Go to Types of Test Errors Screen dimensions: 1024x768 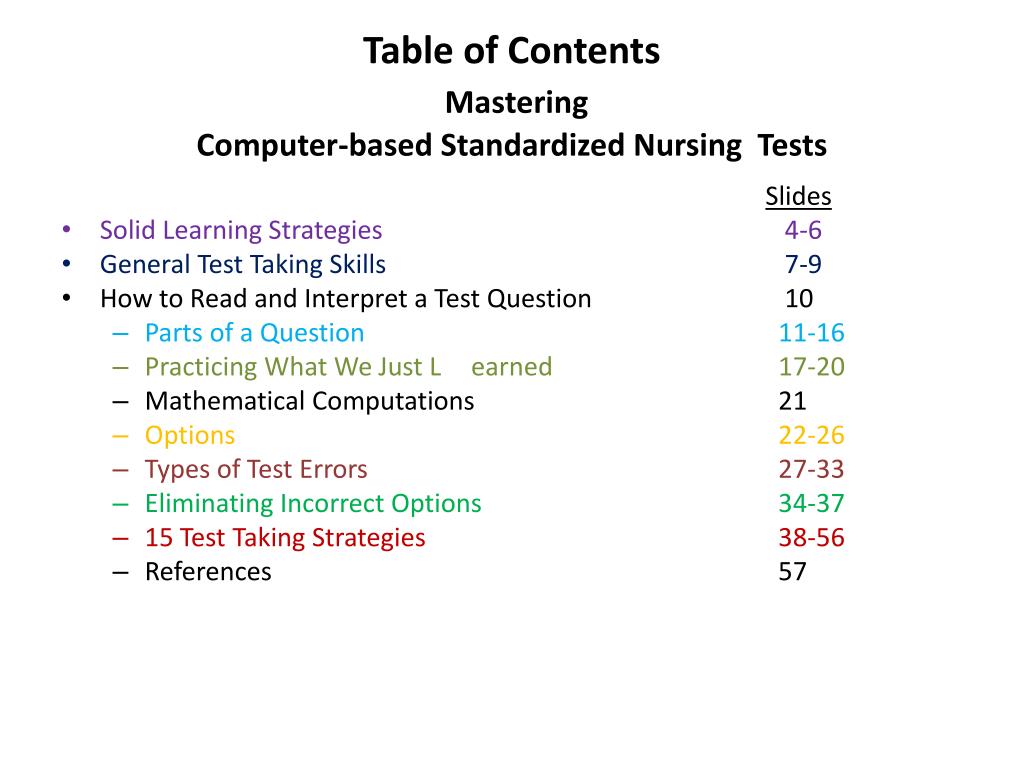coord(256,470)
